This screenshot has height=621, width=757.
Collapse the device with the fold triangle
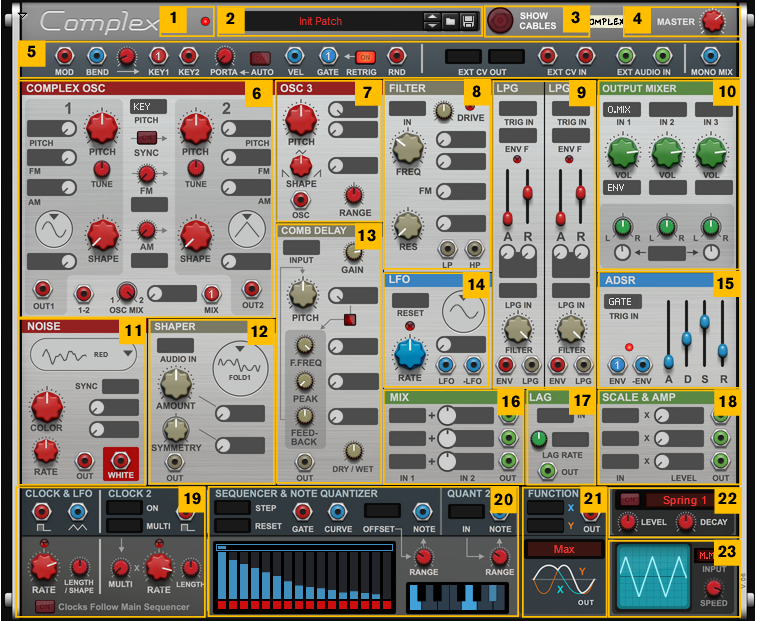tap(22, 16)
